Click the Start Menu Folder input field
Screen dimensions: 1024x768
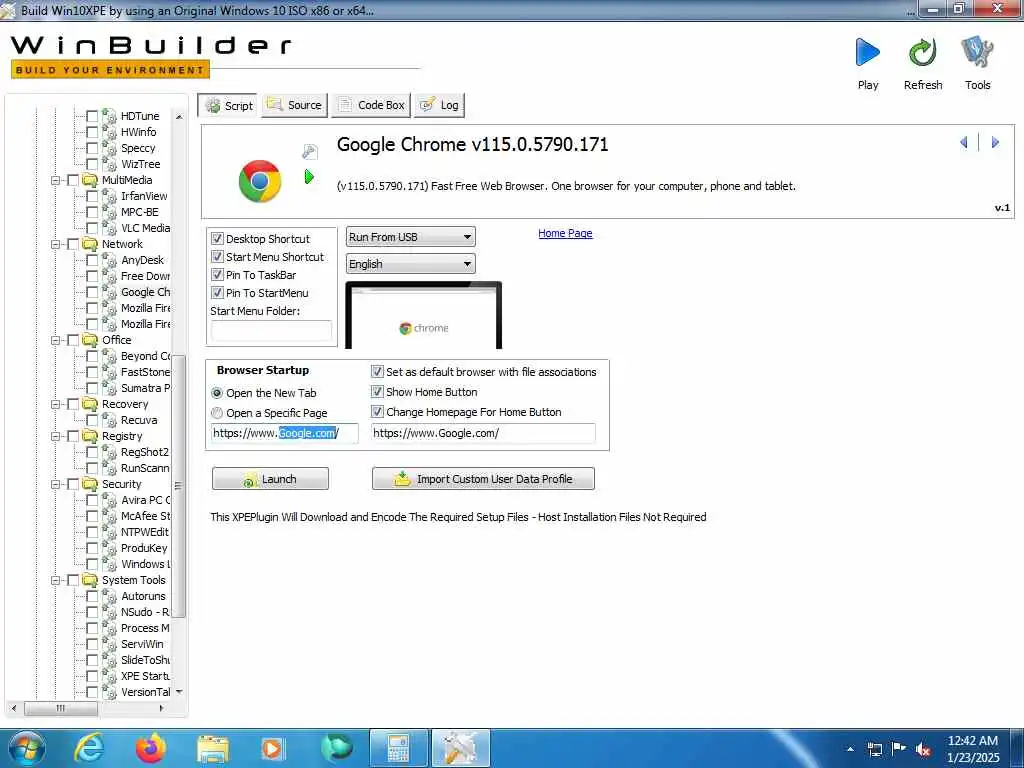[x=271, y=330]
